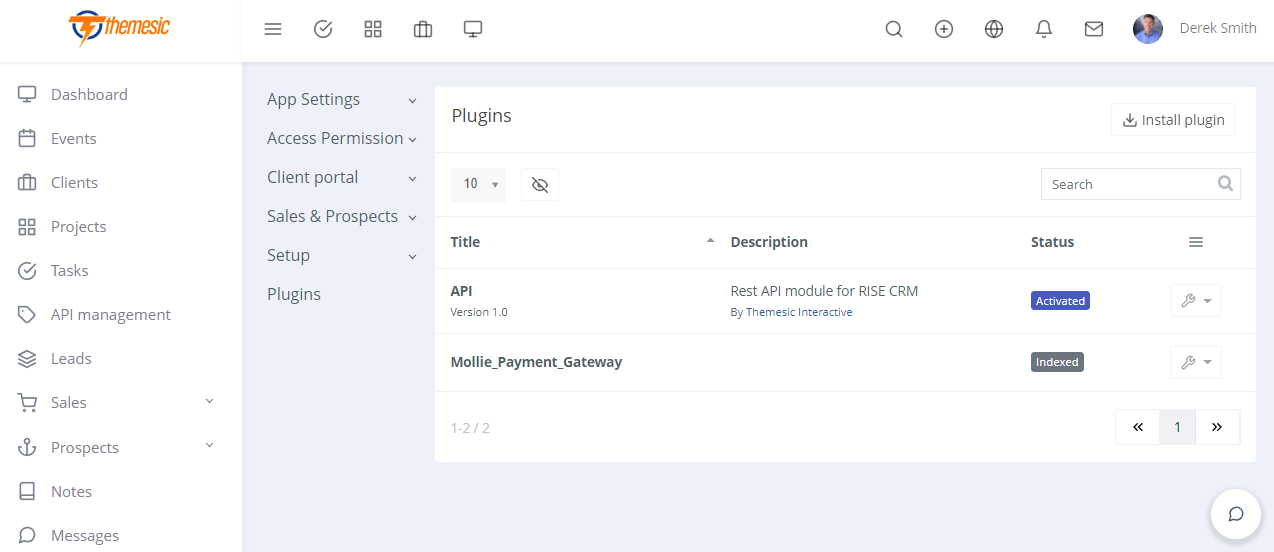Open the wrench dropdown for API plugin
This screenshot has width=1274, height=552.
[x=1196, y=301]
